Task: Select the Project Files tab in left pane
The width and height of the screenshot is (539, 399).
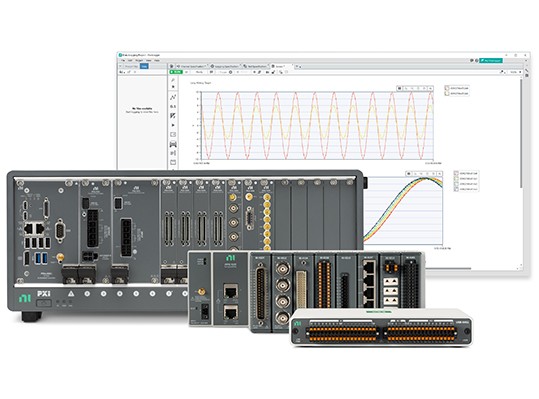Action: point(131,66)
